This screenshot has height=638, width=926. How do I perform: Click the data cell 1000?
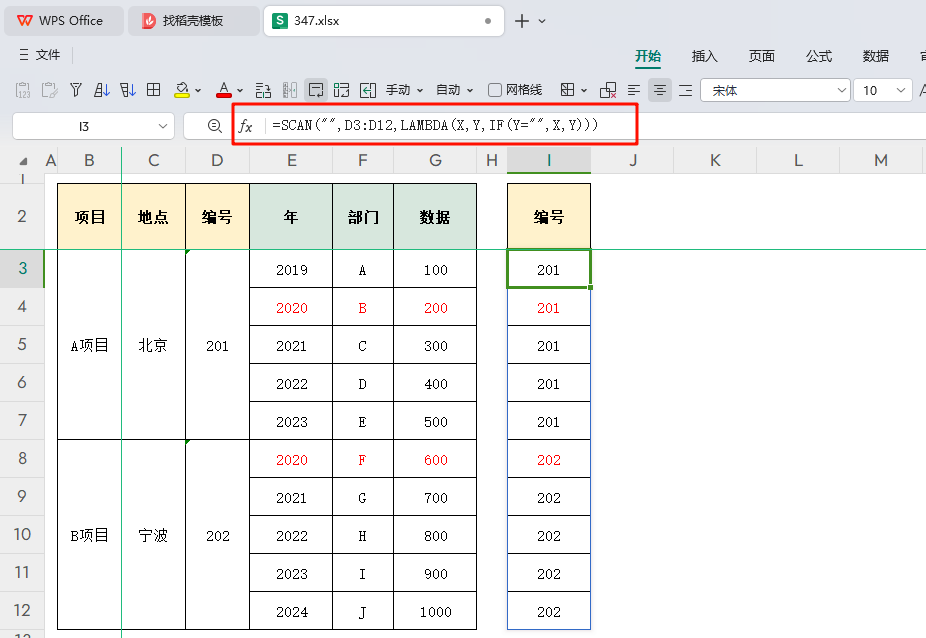pyautogui.click(x=435, y=611)
